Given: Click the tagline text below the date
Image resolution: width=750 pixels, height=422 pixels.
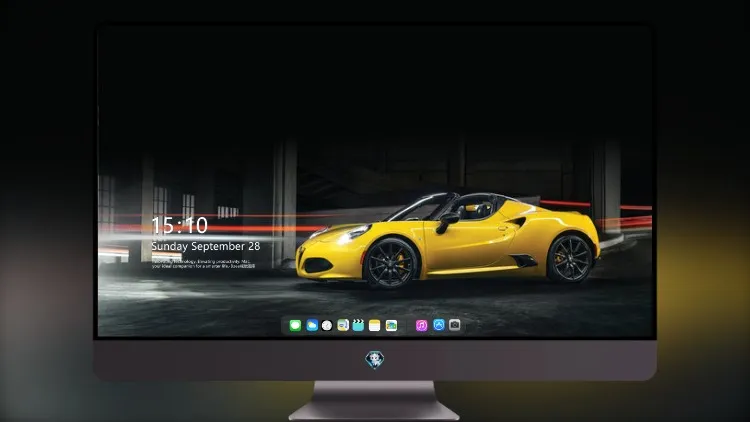Looking at the screenshot, I should pyautogui.click(x=203, y=264).
